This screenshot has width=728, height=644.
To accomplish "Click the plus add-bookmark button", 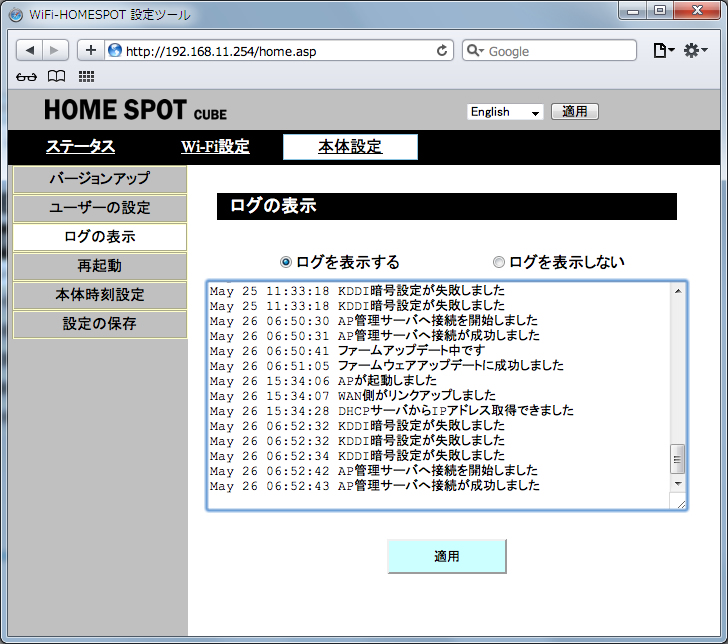I will [x=91, y=50].
